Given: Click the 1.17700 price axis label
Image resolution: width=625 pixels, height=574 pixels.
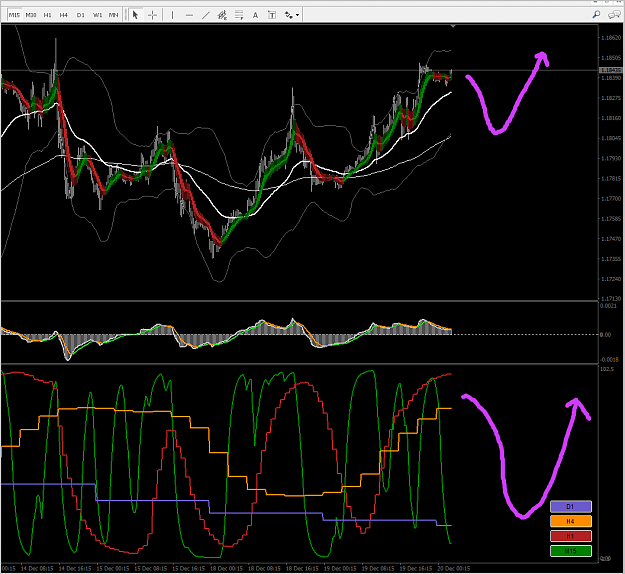Looking at the screenshot, I should tap(611, 198).
